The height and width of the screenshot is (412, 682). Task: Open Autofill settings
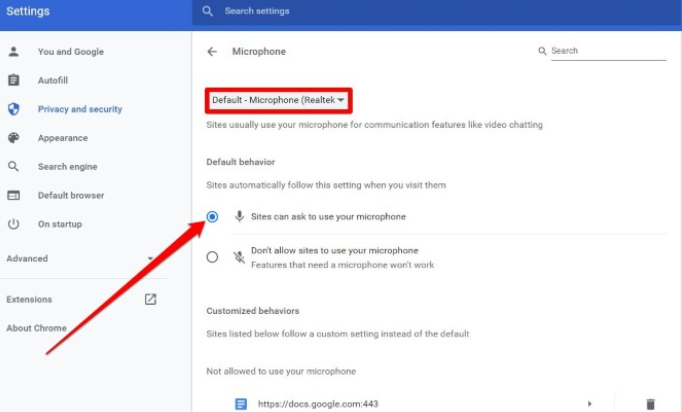(53, 80)
